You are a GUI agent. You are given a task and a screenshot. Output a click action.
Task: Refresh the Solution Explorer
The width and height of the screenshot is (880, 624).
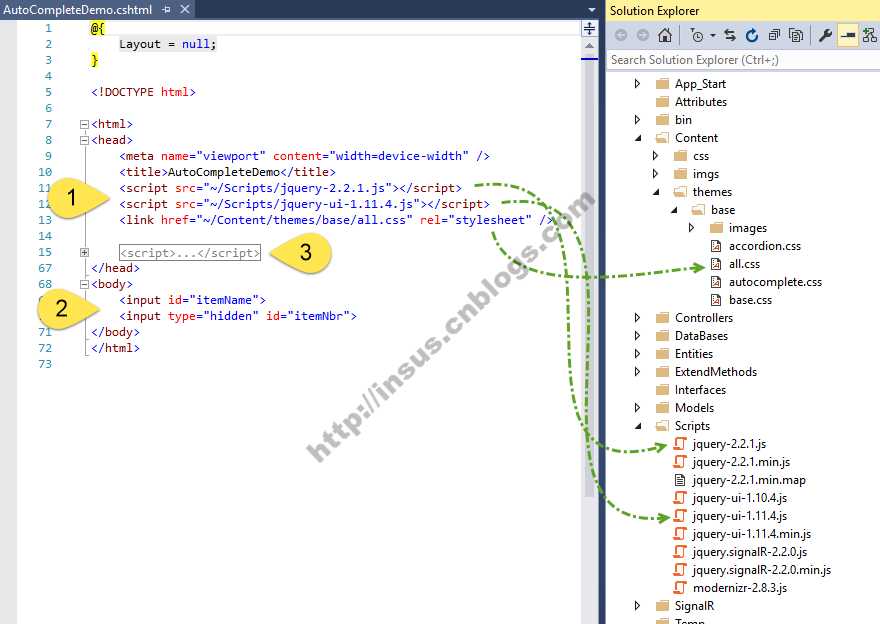click(752, 35)
